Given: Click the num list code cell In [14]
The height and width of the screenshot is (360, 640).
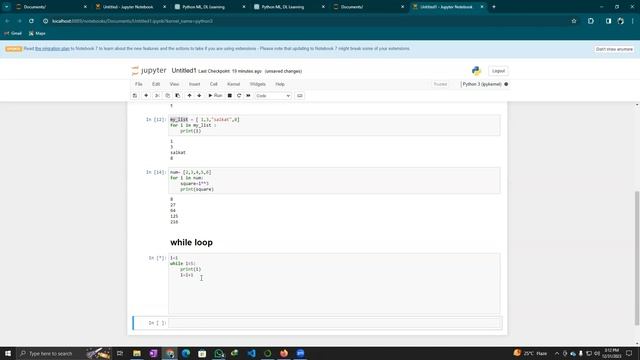Looking at the screenshot, I should click(x=334, y=180).
